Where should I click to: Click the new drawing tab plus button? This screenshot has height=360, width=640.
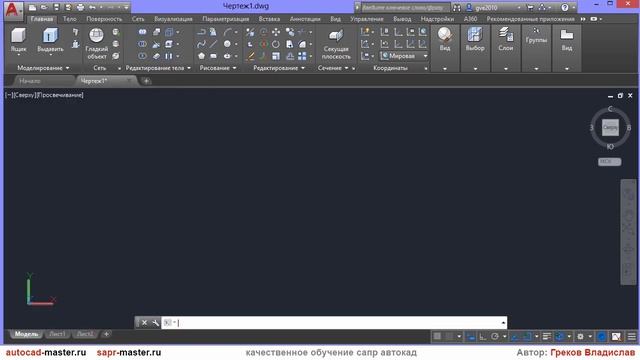point(146,81)
